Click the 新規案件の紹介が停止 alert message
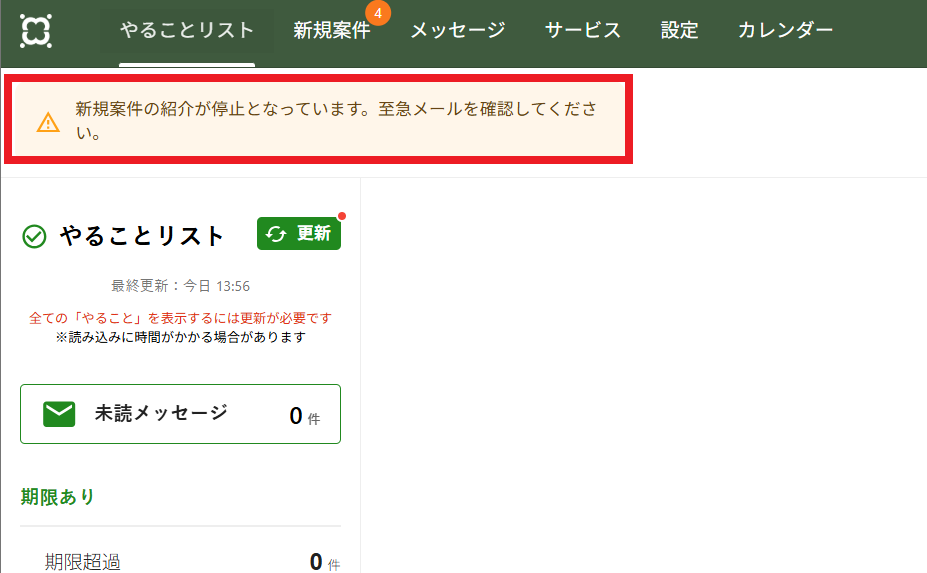Screen dimensions: 927x573 click(336, 120)
